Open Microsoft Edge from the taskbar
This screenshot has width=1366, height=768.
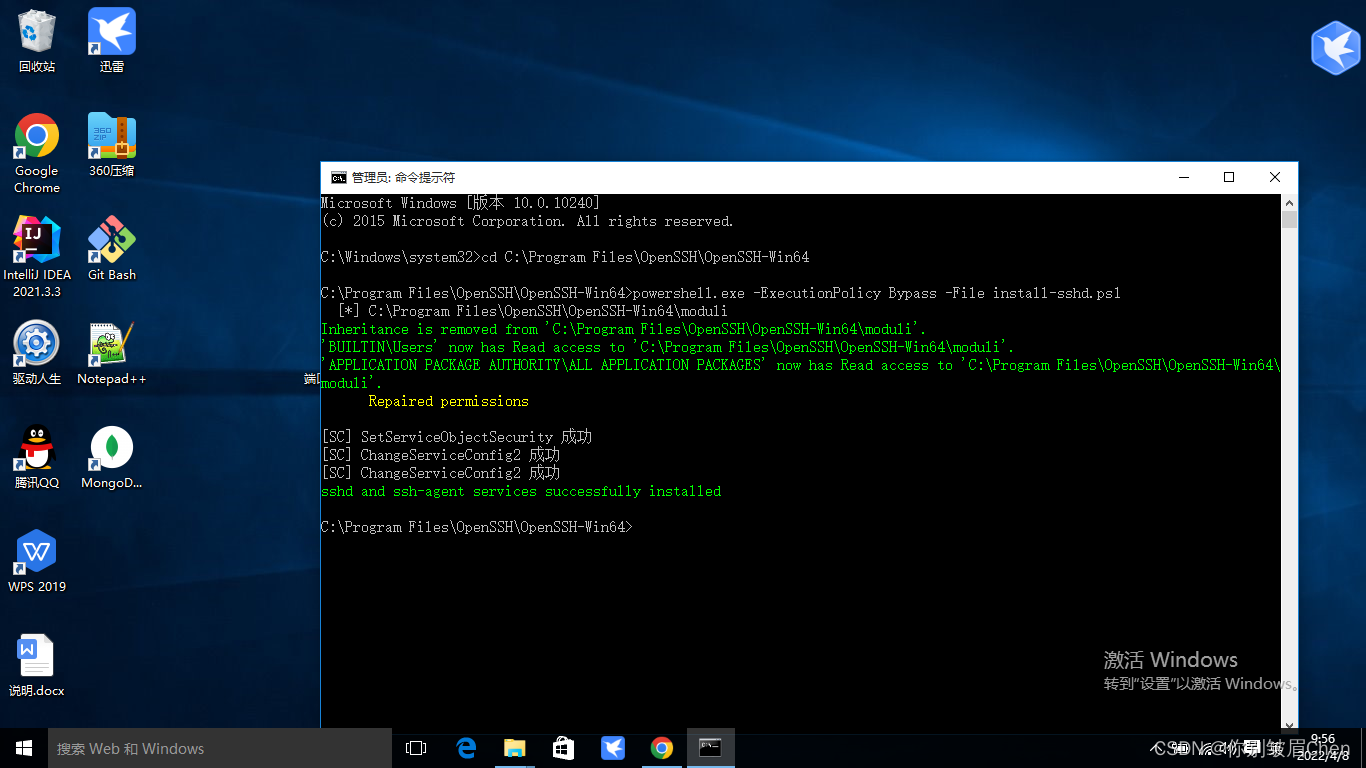pos(466,748)
